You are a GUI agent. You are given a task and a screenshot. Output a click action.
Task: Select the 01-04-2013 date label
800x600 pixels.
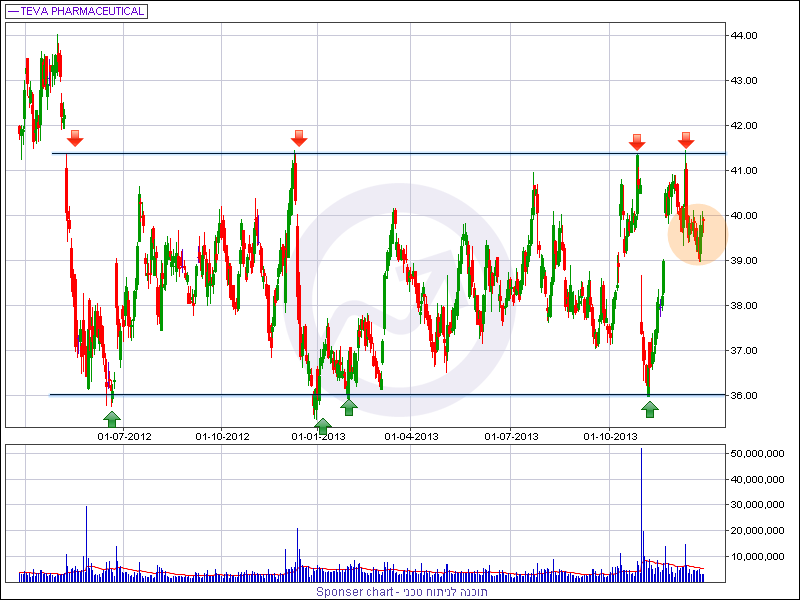pyautogui.click(x=411, y=437)
